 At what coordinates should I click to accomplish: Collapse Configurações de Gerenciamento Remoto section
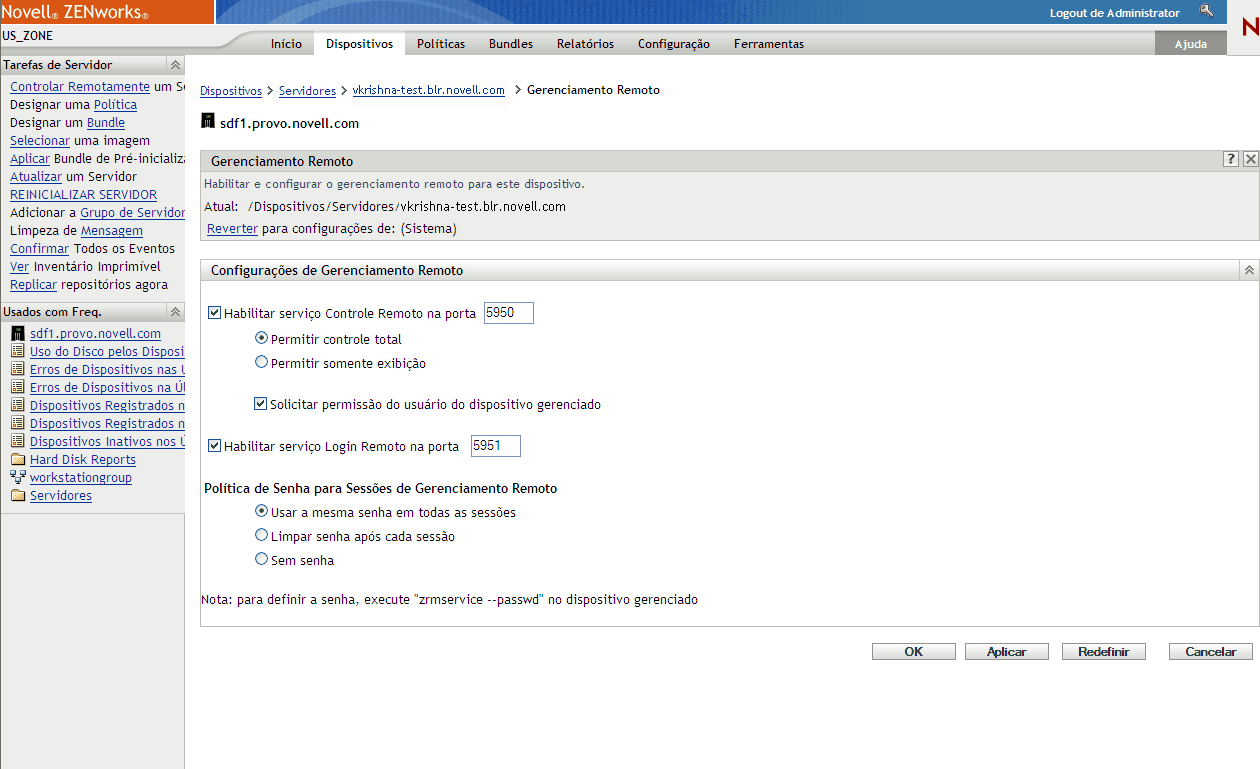[x=1249, y=270]
